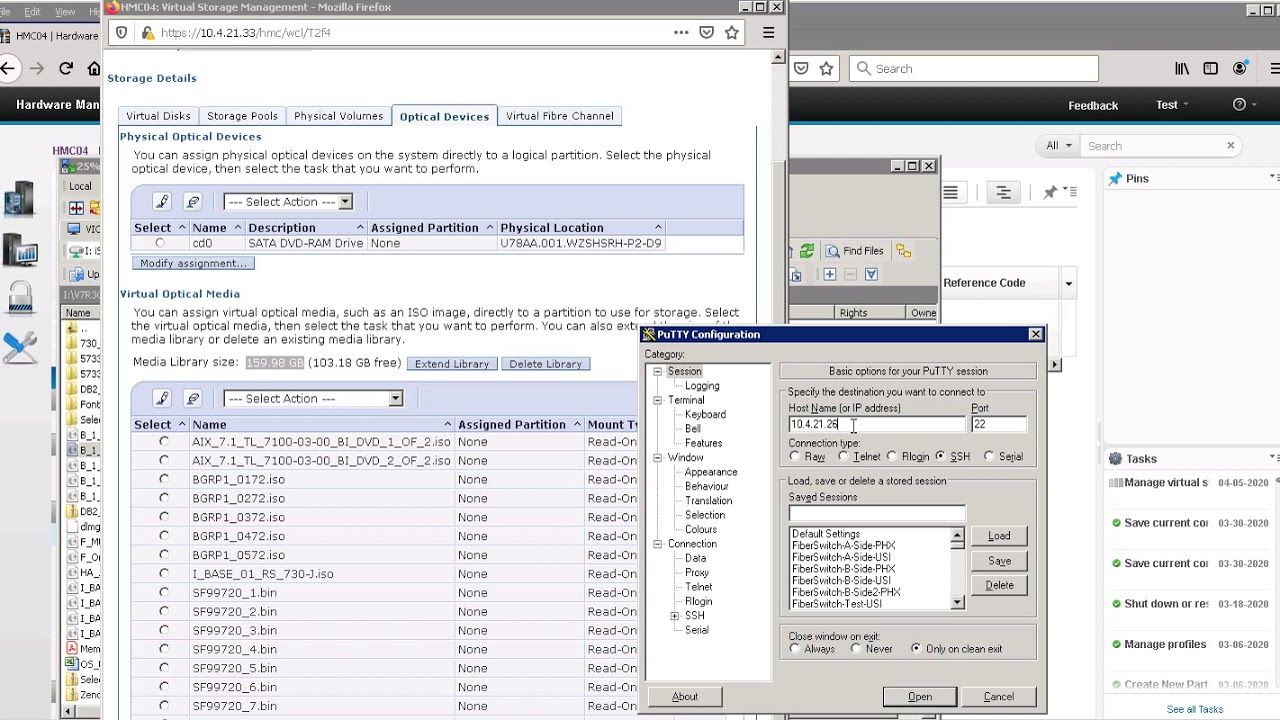Viewport: 1280px width, 720px height.
Task: Choose Raw connection type in PuTTY
Action: point(795,457)
